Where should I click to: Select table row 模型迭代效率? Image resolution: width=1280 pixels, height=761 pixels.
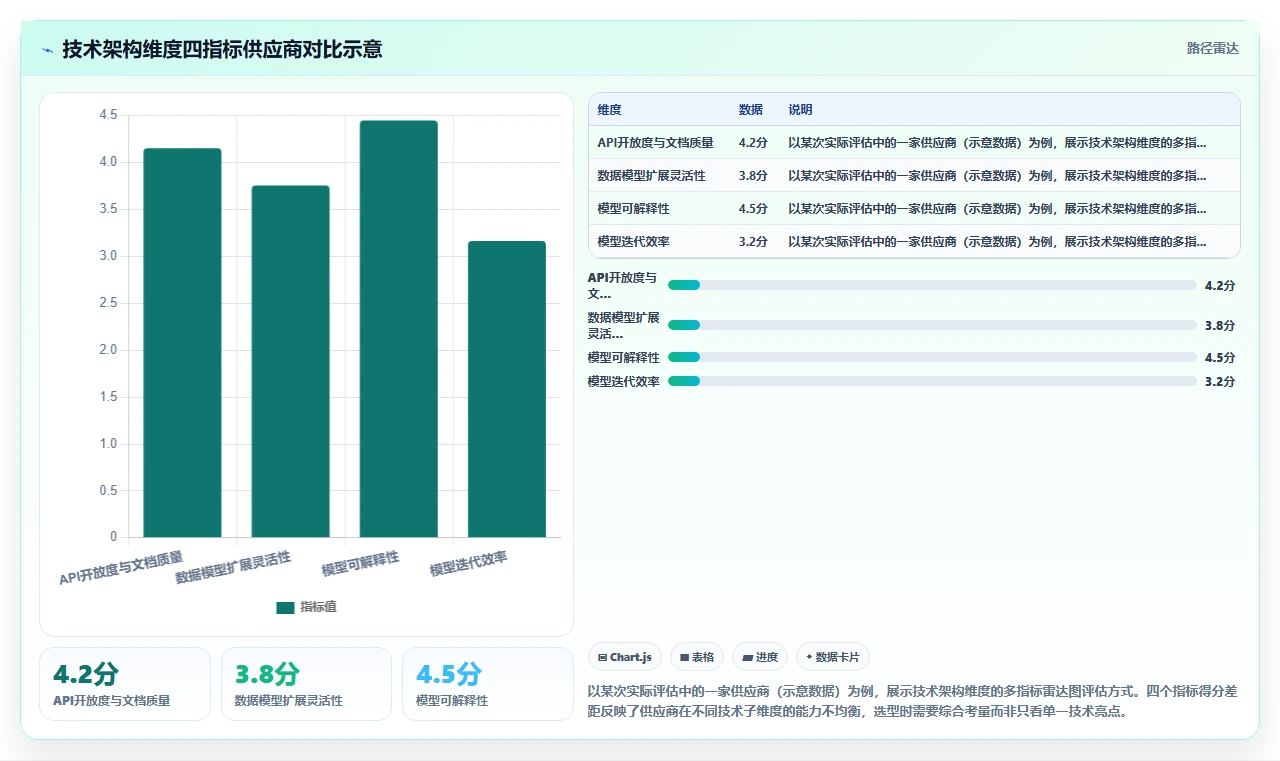(x=914, y=242)
